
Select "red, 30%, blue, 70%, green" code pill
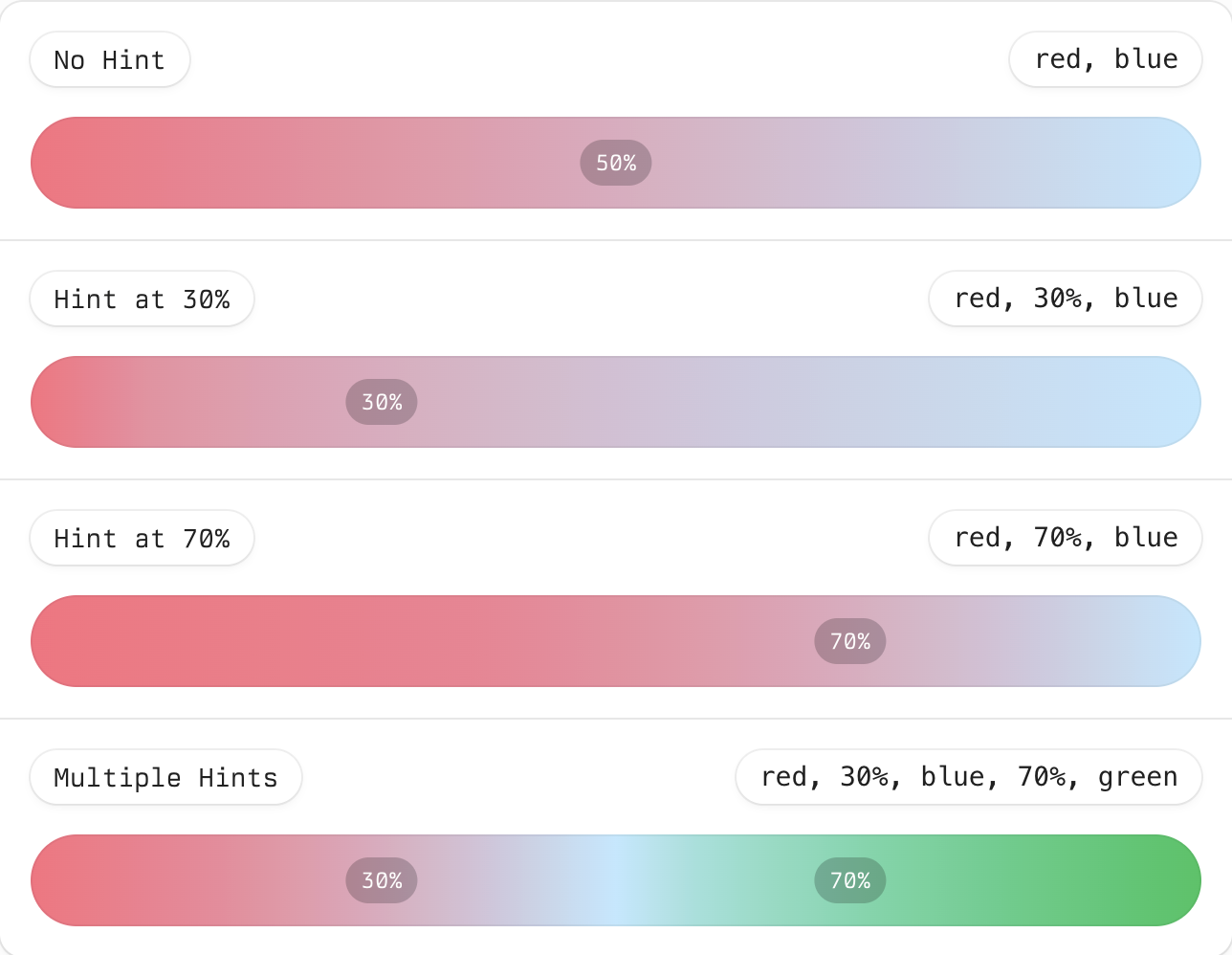[969, 777]
